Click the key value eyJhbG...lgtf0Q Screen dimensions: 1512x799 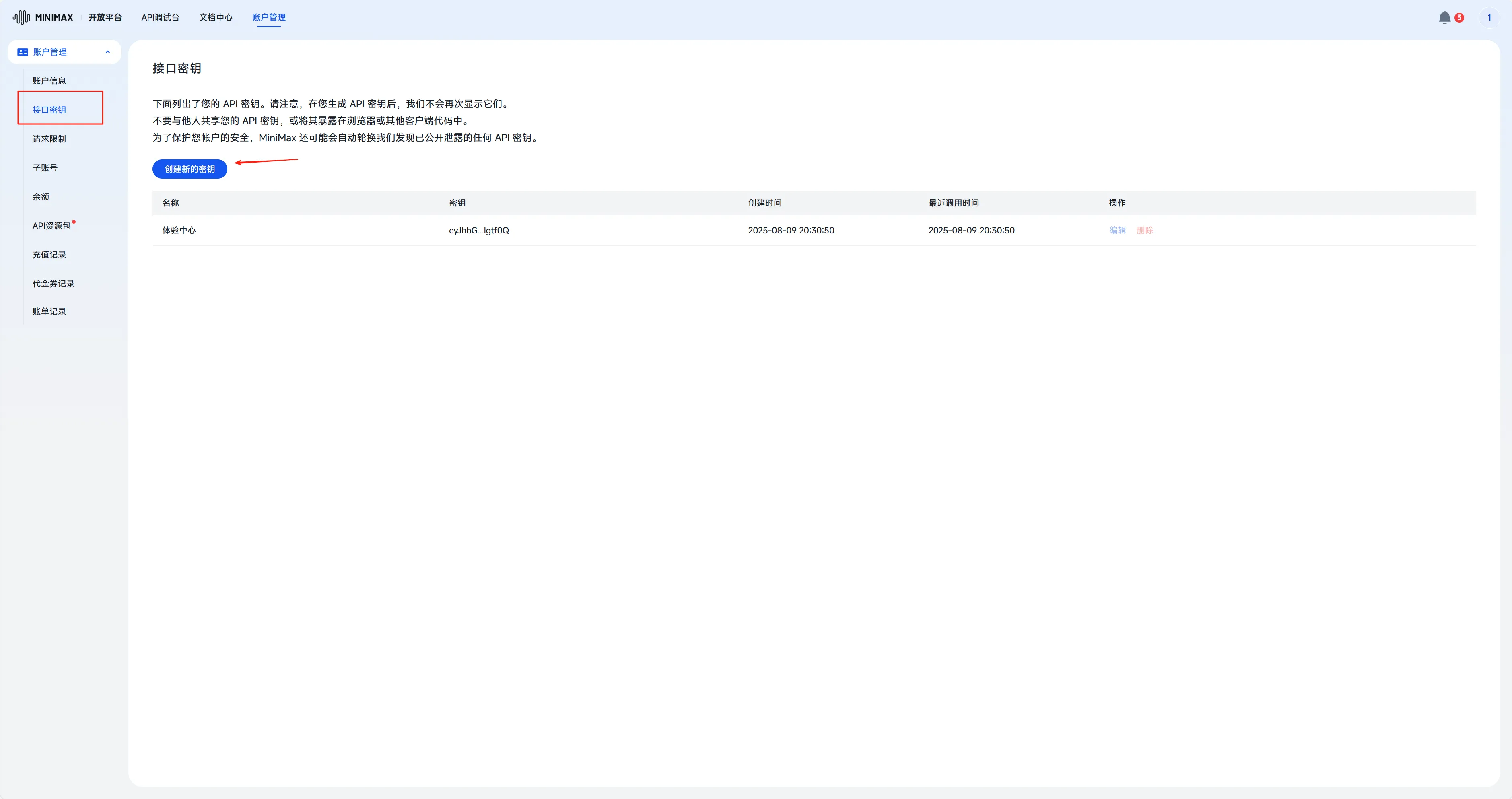click(x=479, y=230)
